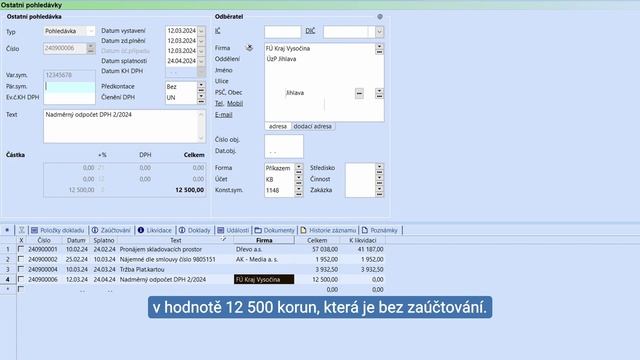The image size is (640, 360).
Task: Expand the Středisko list button
Action: tap(380, 168)
